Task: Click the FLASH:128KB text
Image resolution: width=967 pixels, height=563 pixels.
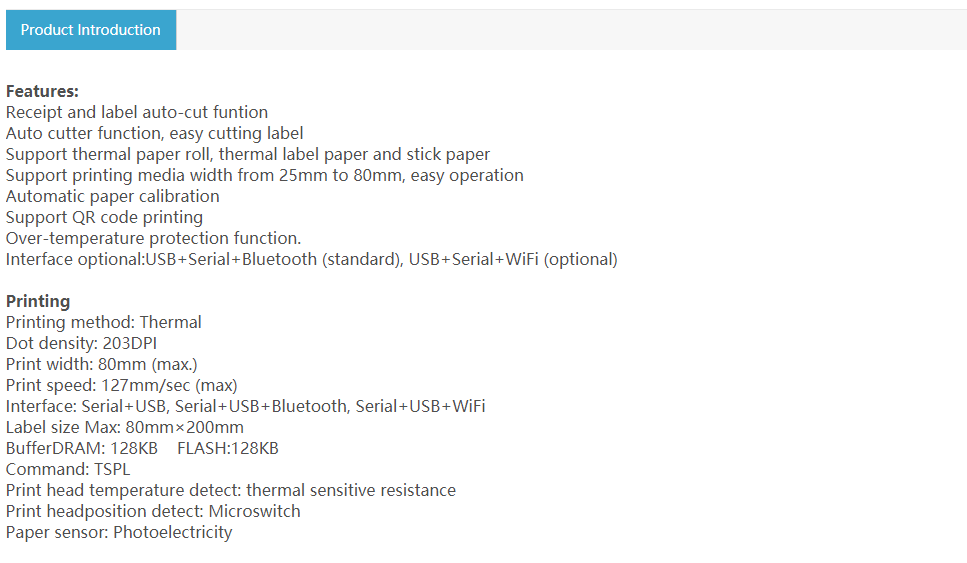Action: click(227, 448)
